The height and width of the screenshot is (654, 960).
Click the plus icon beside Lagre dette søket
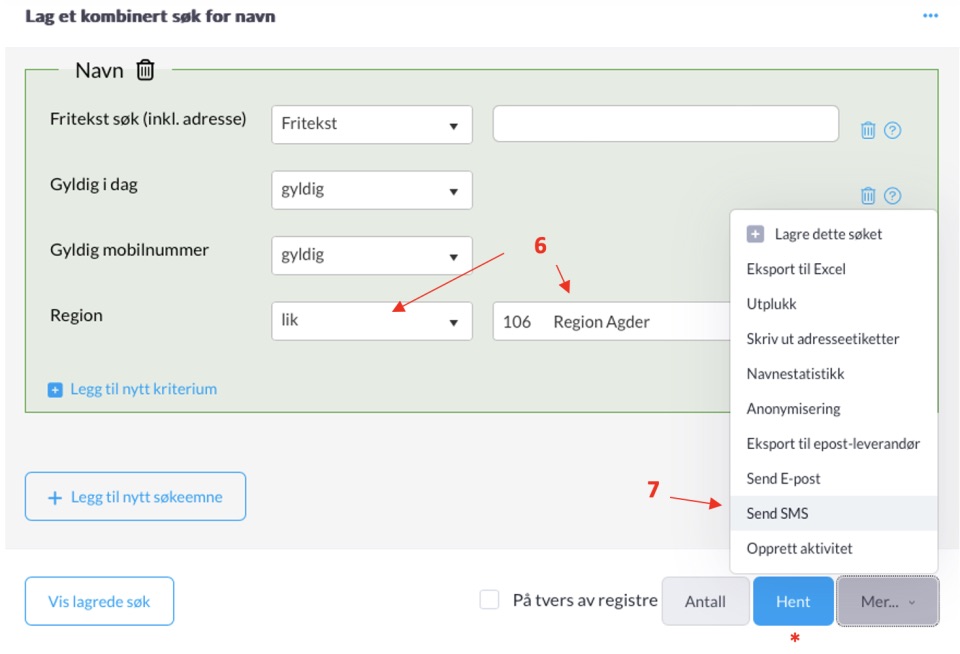click(x=755, y=234)
